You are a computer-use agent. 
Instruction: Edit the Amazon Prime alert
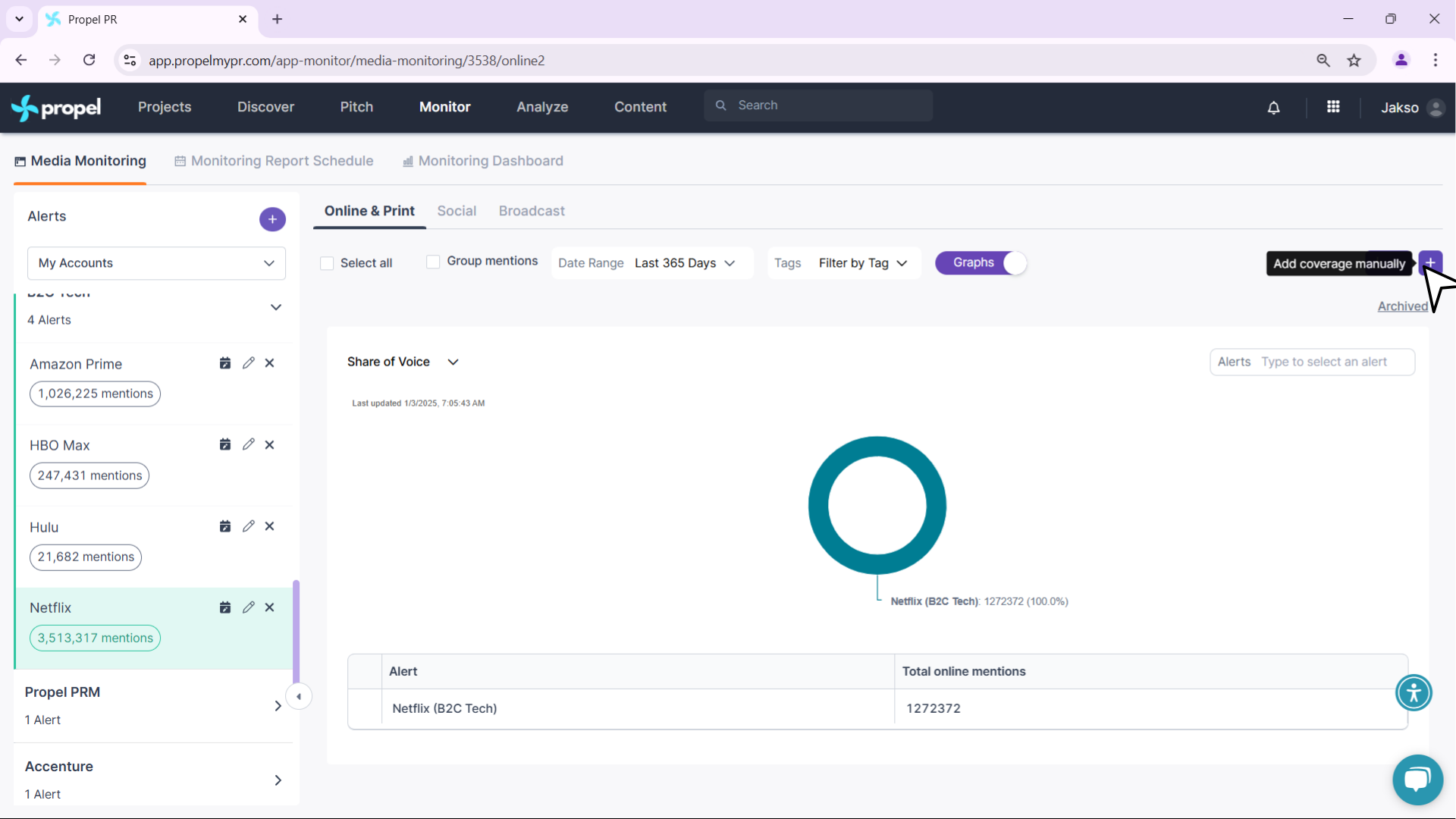click(x=248, y=363)
